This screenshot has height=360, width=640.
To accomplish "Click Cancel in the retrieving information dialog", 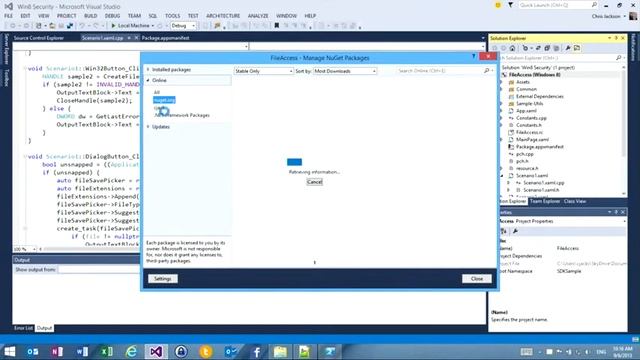I will pos(314,182).
